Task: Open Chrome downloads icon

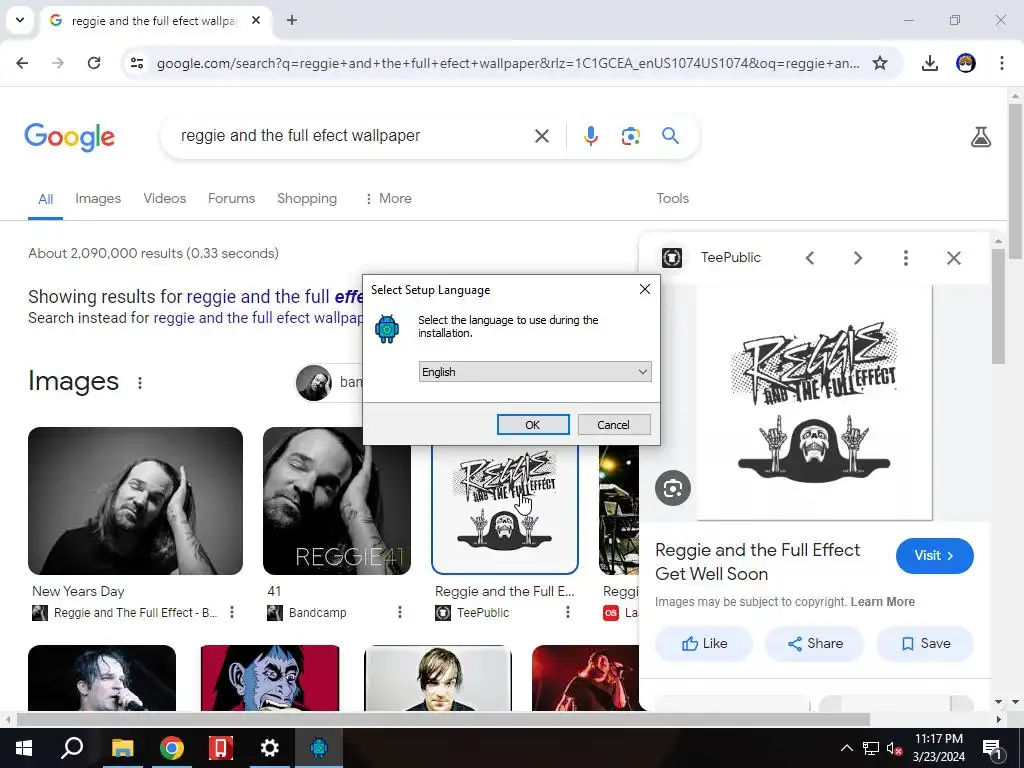Action: (929, 63)
